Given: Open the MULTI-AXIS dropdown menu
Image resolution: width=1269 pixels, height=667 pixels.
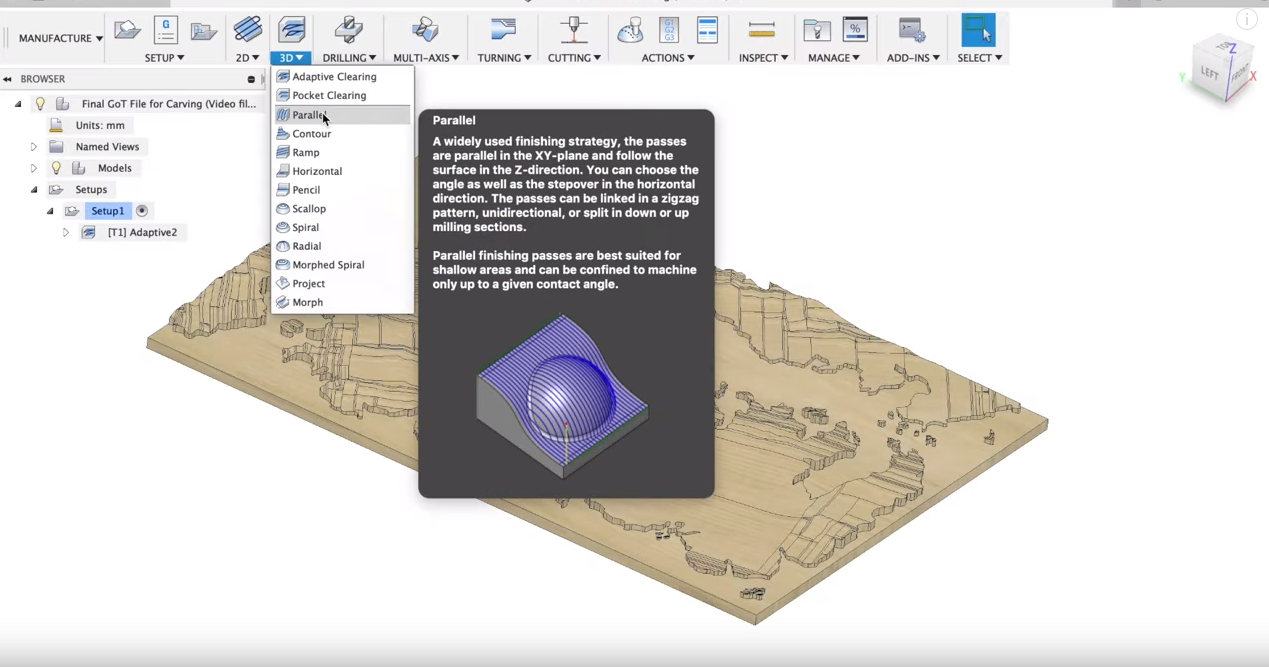Looking at the screenshot, I should pyautogui.click(x=426, y=58).
